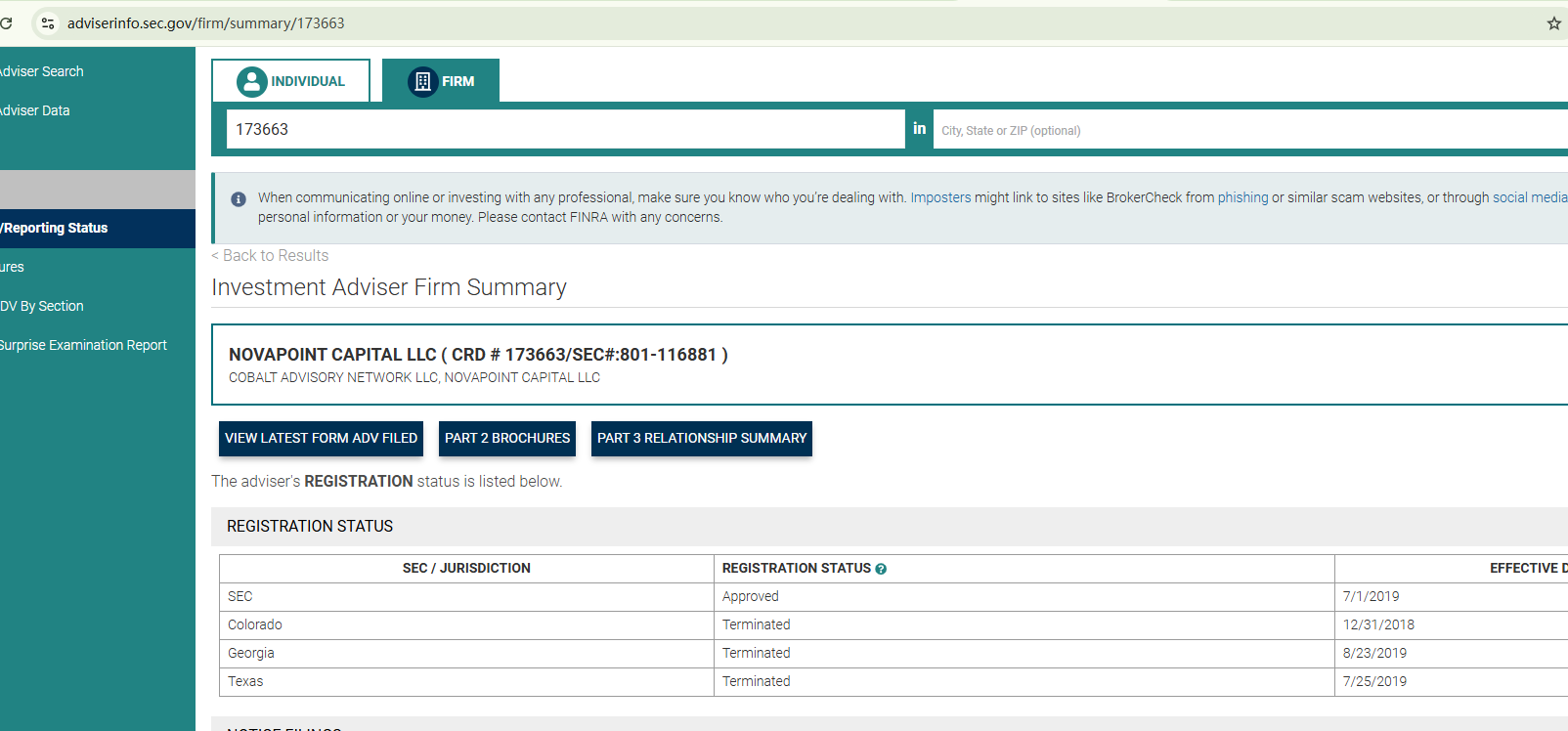The height and width of the screenshot is (731, 1568).
Task: Open Adviser Search in sidebar
Action: pos(42,71)
